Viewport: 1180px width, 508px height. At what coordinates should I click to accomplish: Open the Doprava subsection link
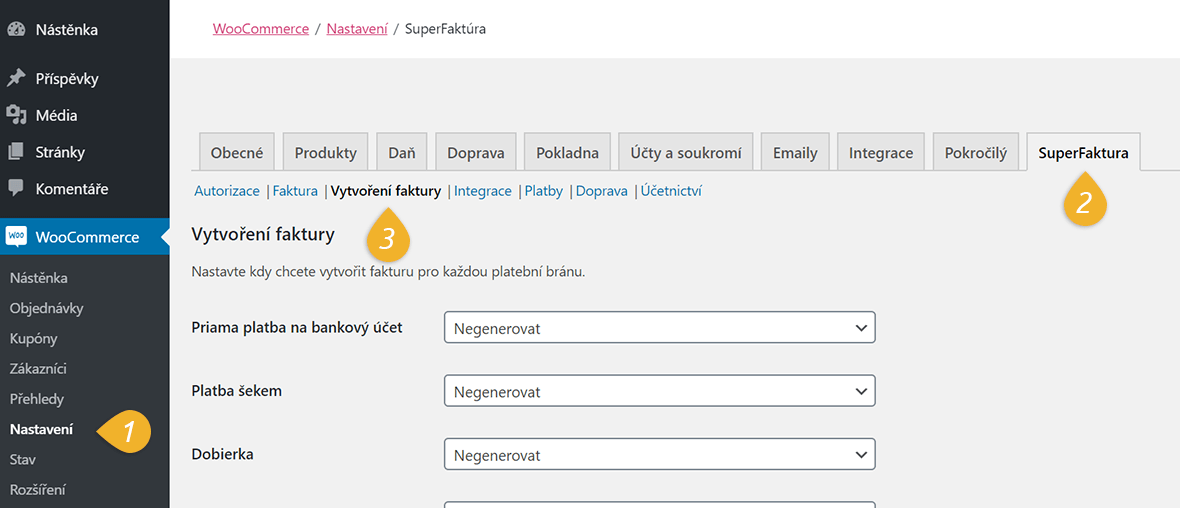pyautogui.click(x=601, y=191)
